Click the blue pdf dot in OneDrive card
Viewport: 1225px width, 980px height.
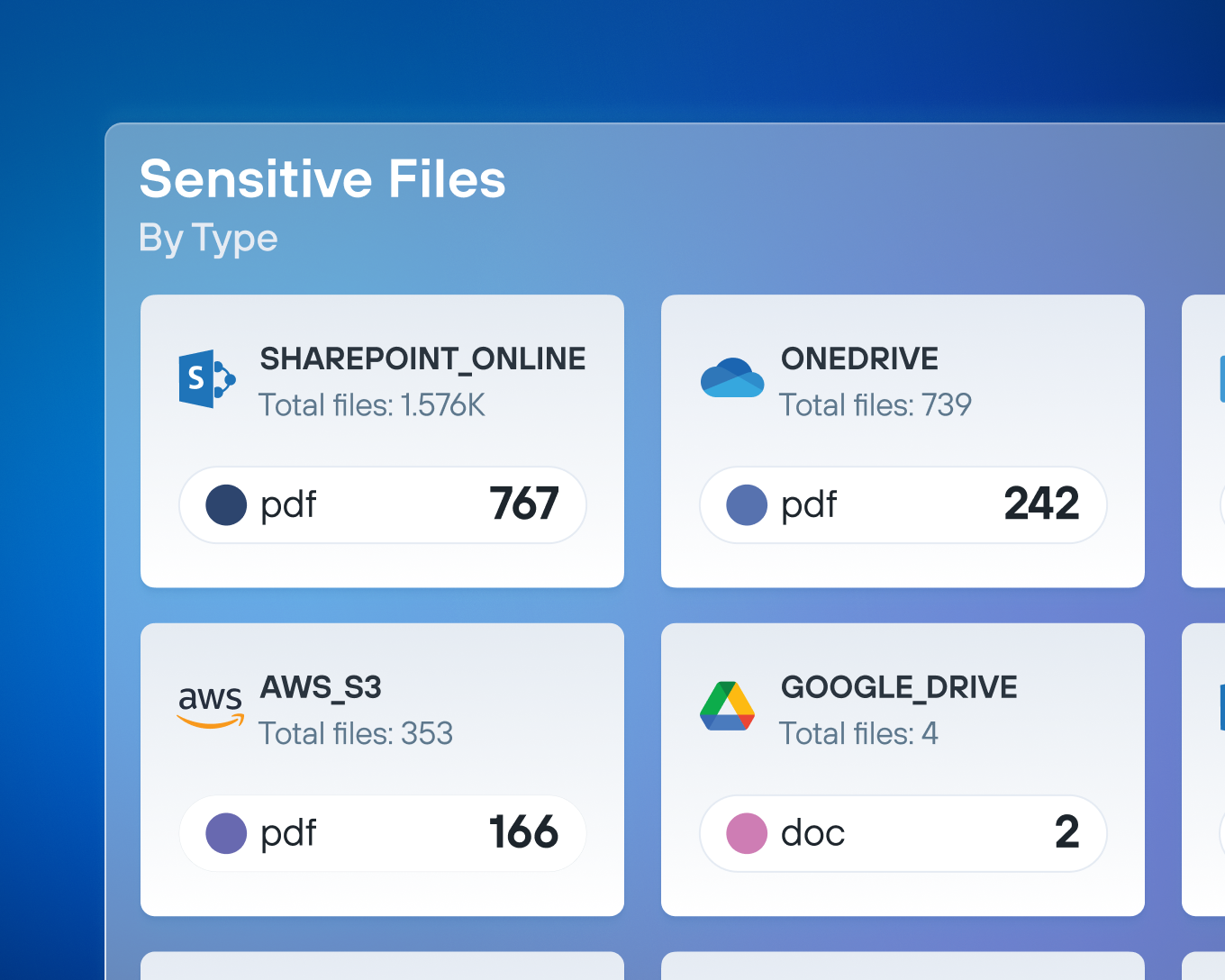pyautogui.click(x=747, y=504)
